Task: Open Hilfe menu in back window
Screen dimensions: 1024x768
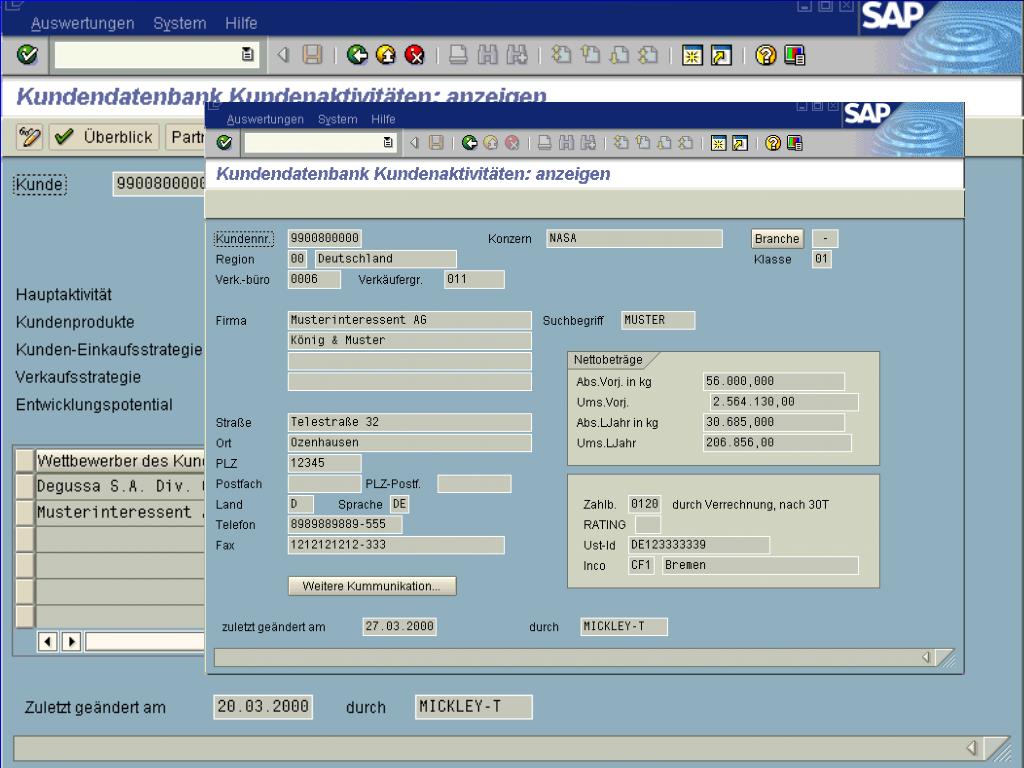Action: coord(241,24)
